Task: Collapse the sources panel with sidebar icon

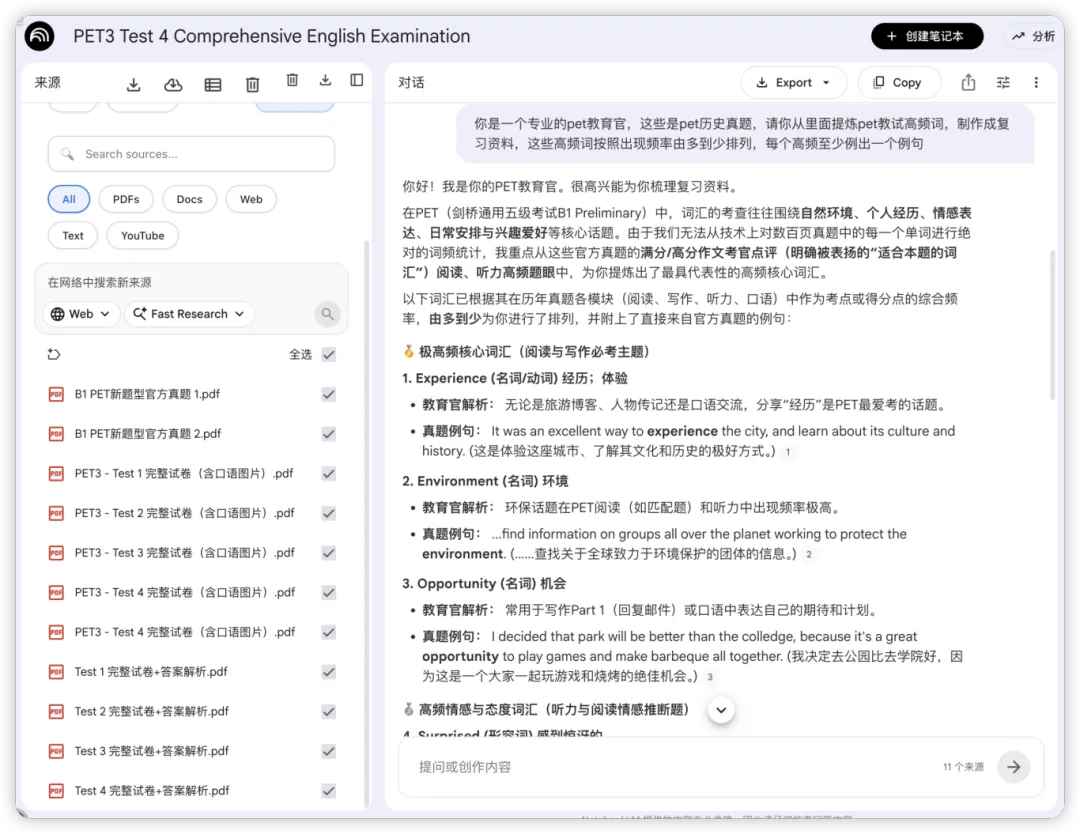Action: tap(357, 80)
